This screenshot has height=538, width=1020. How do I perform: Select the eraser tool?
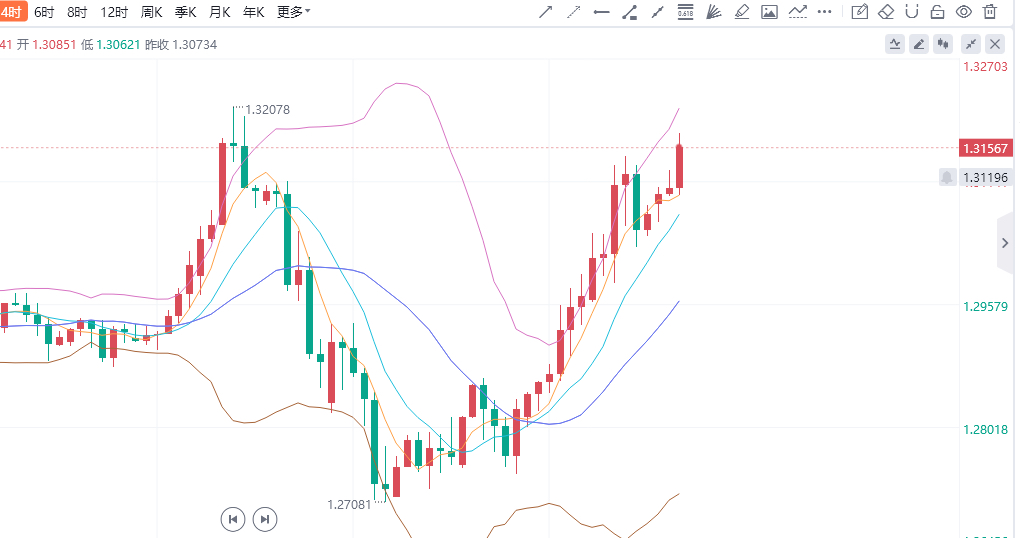pyautogui.click(x=886, y=12)
